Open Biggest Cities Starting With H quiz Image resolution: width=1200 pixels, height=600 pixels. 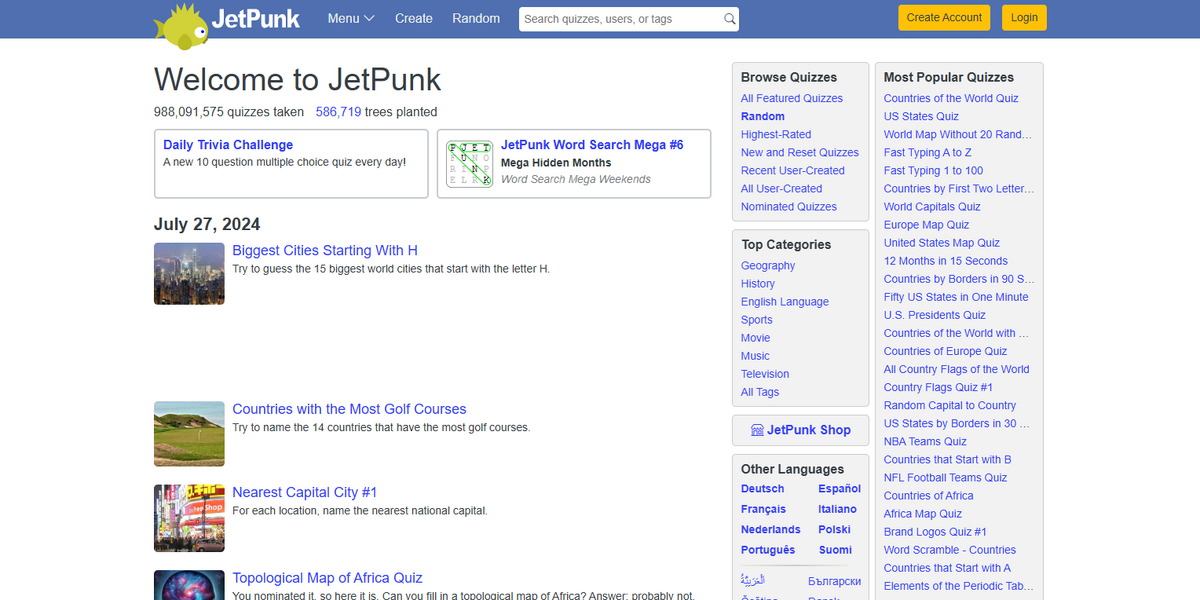pyautogui.click(x=325, y=250)
